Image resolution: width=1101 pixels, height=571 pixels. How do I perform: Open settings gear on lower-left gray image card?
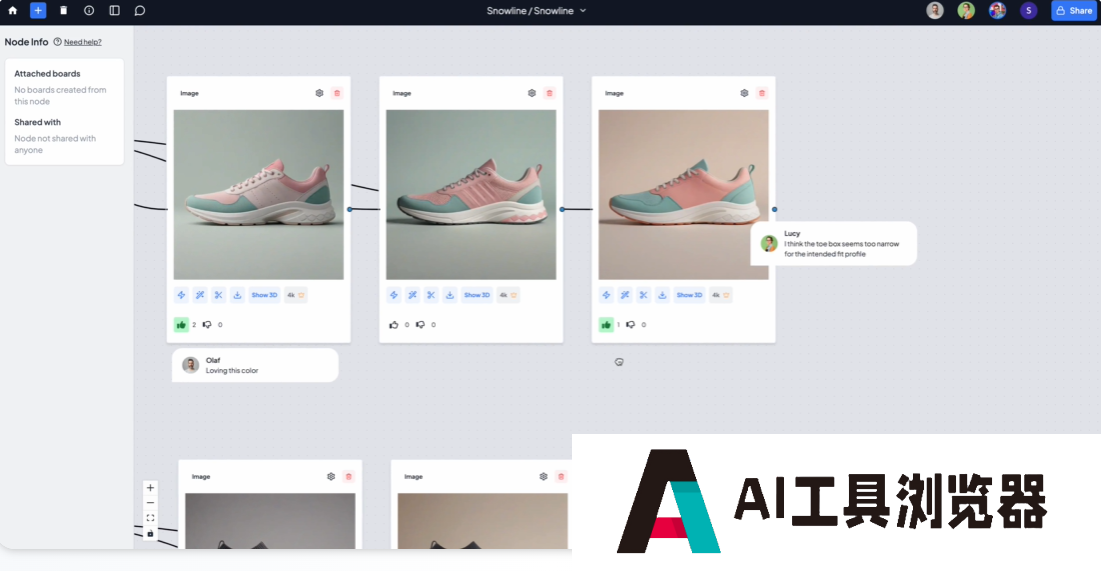click(x=331, y=477)
